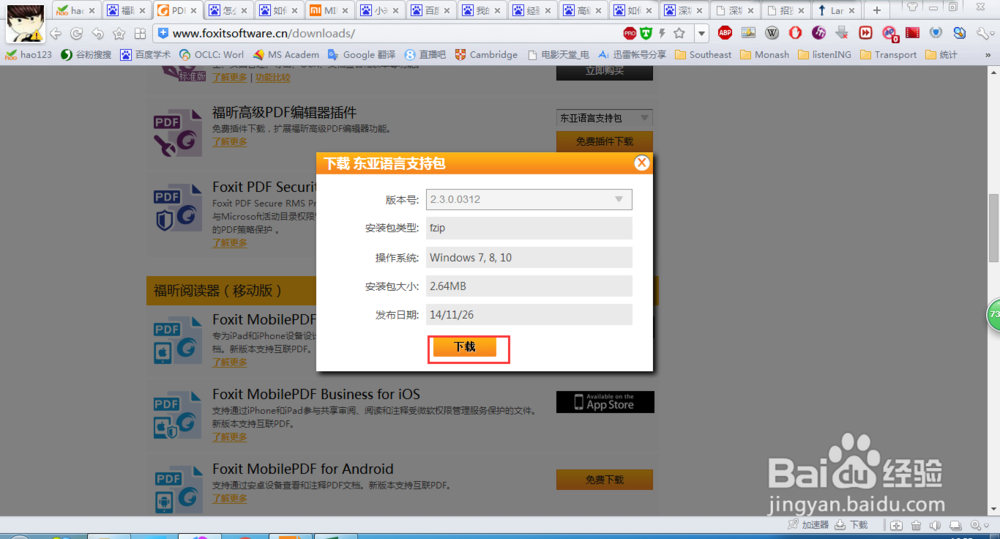Toggle the speaker mute icon in status bar
The image size is (1000, 539).
[935, 525]
